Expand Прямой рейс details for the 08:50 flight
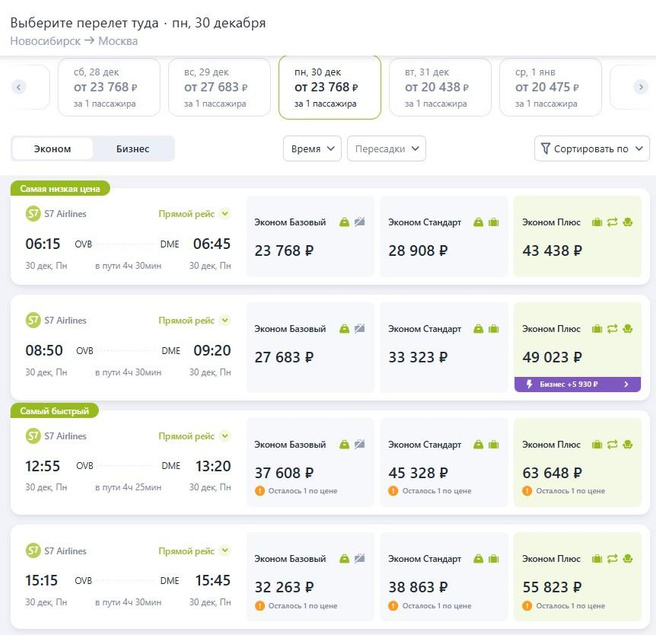This screenshot has width=656, height=635. (225, 321)
